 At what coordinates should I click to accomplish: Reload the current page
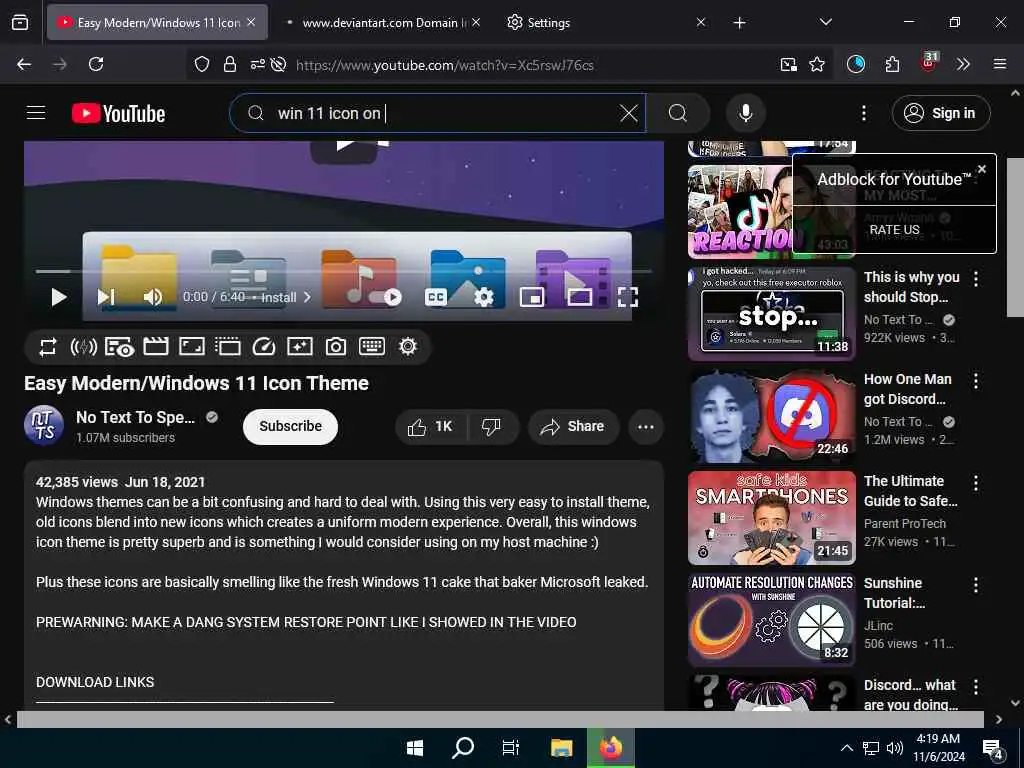[96, 64]
